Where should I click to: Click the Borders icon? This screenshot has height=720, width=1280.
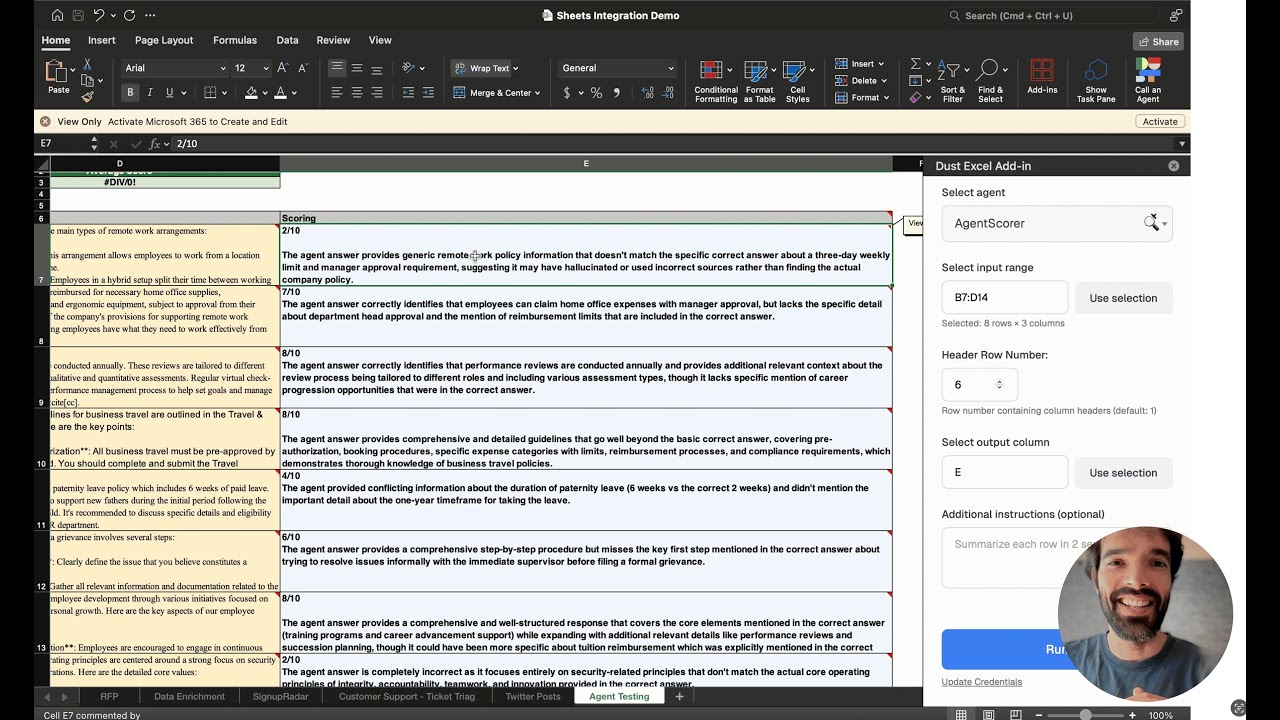pyautogui.click(x=210, y=93)
